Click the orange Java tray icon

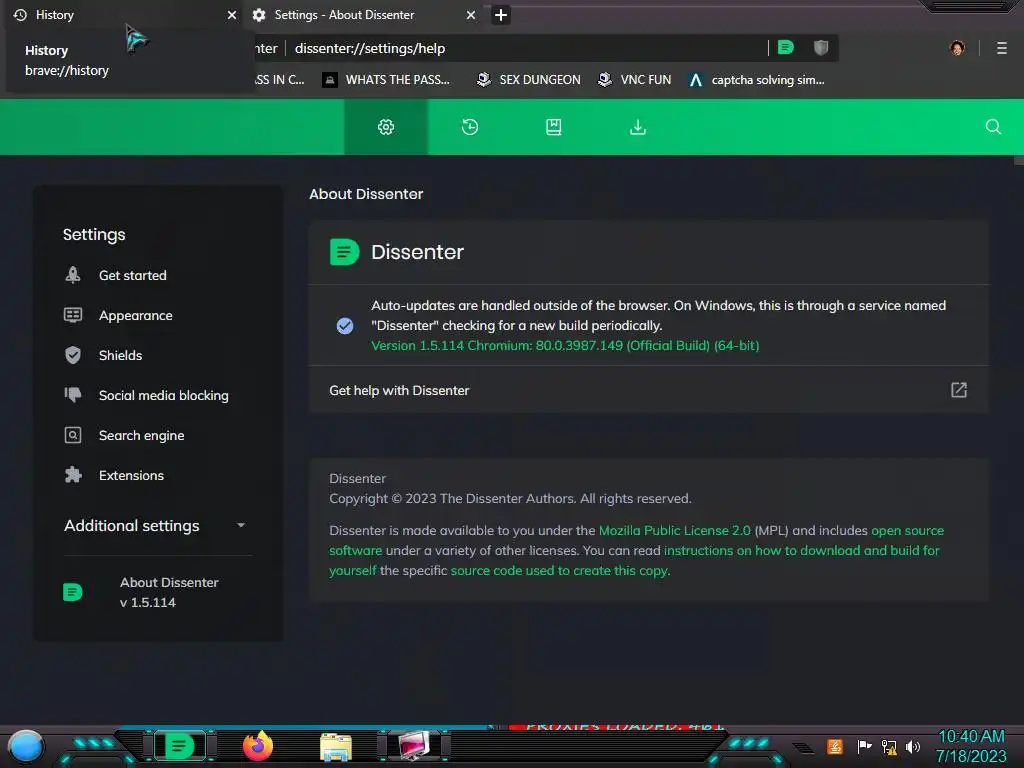(835, 746)
